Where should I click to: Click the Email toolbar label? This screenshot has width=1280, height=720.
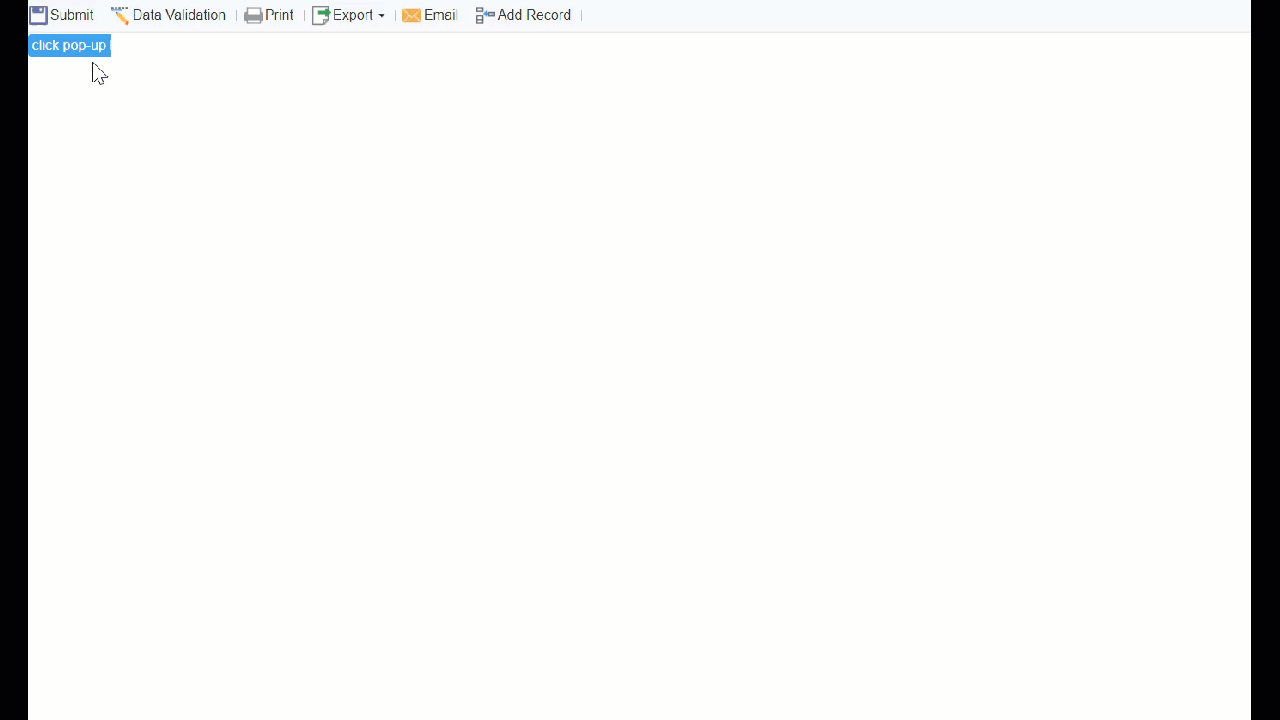pos(439,14)
